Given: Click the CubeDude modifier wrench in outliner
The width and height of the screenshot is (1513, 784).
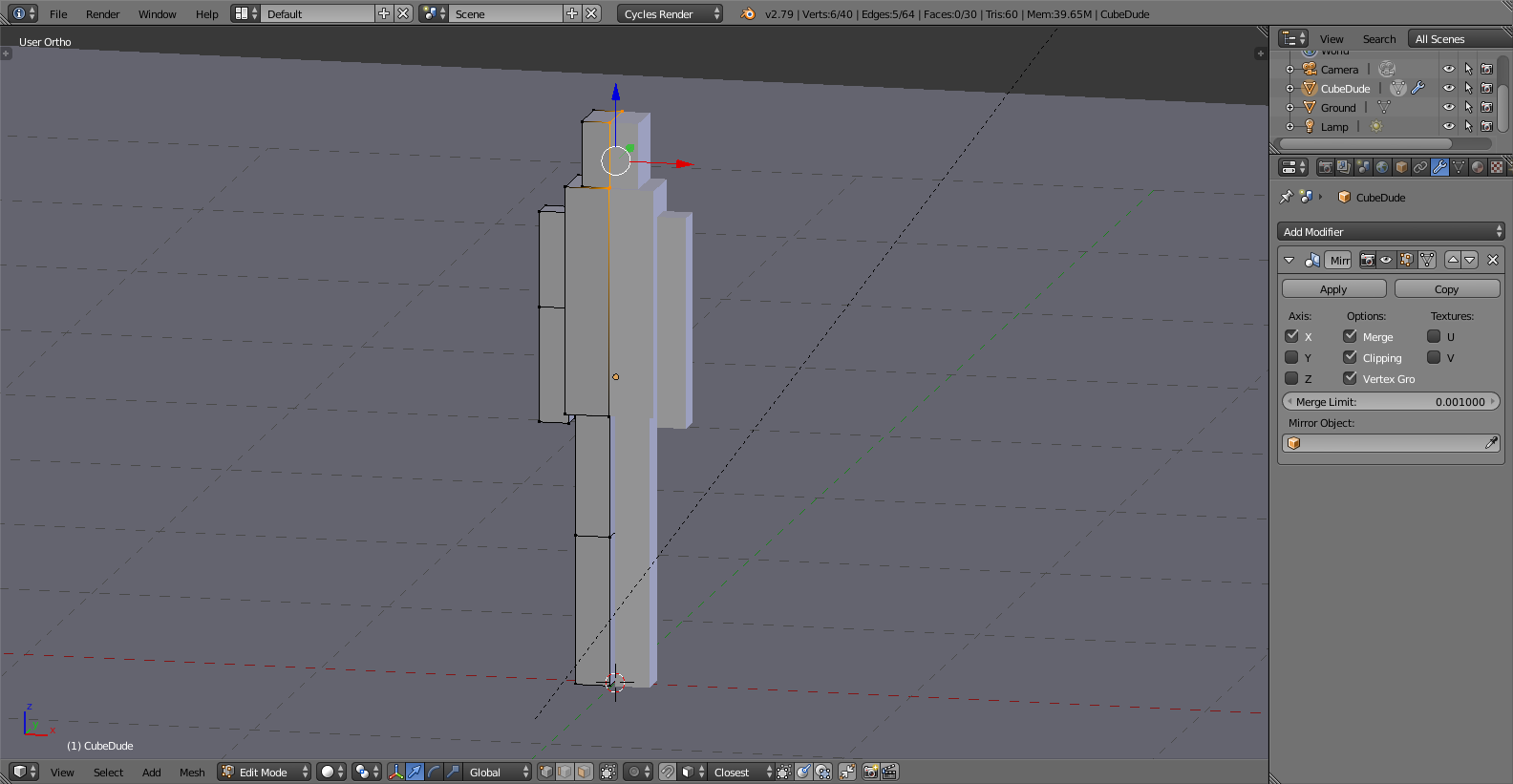Looking at the screenshot, I should point(1418,88).
